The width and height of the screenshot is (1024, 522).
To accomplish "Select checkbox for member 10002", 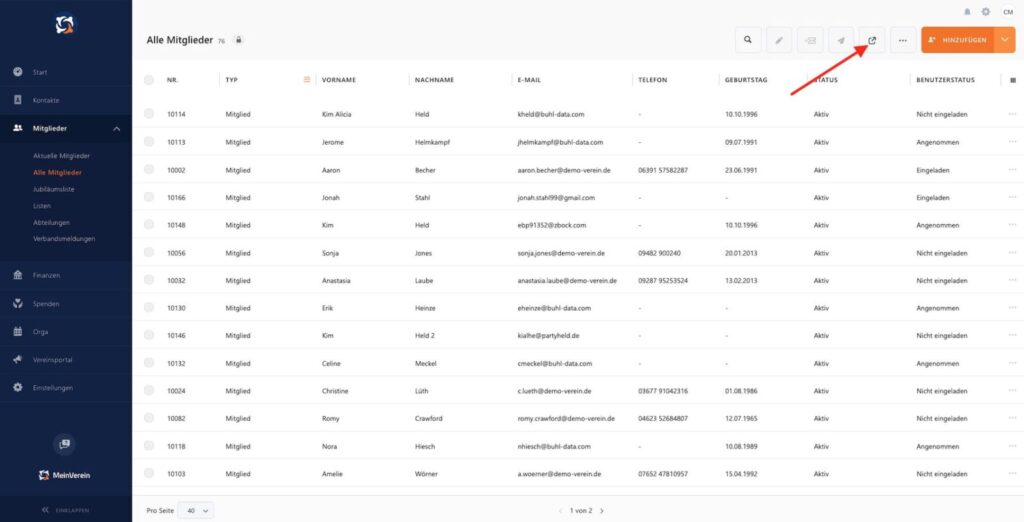I will 149,169.
